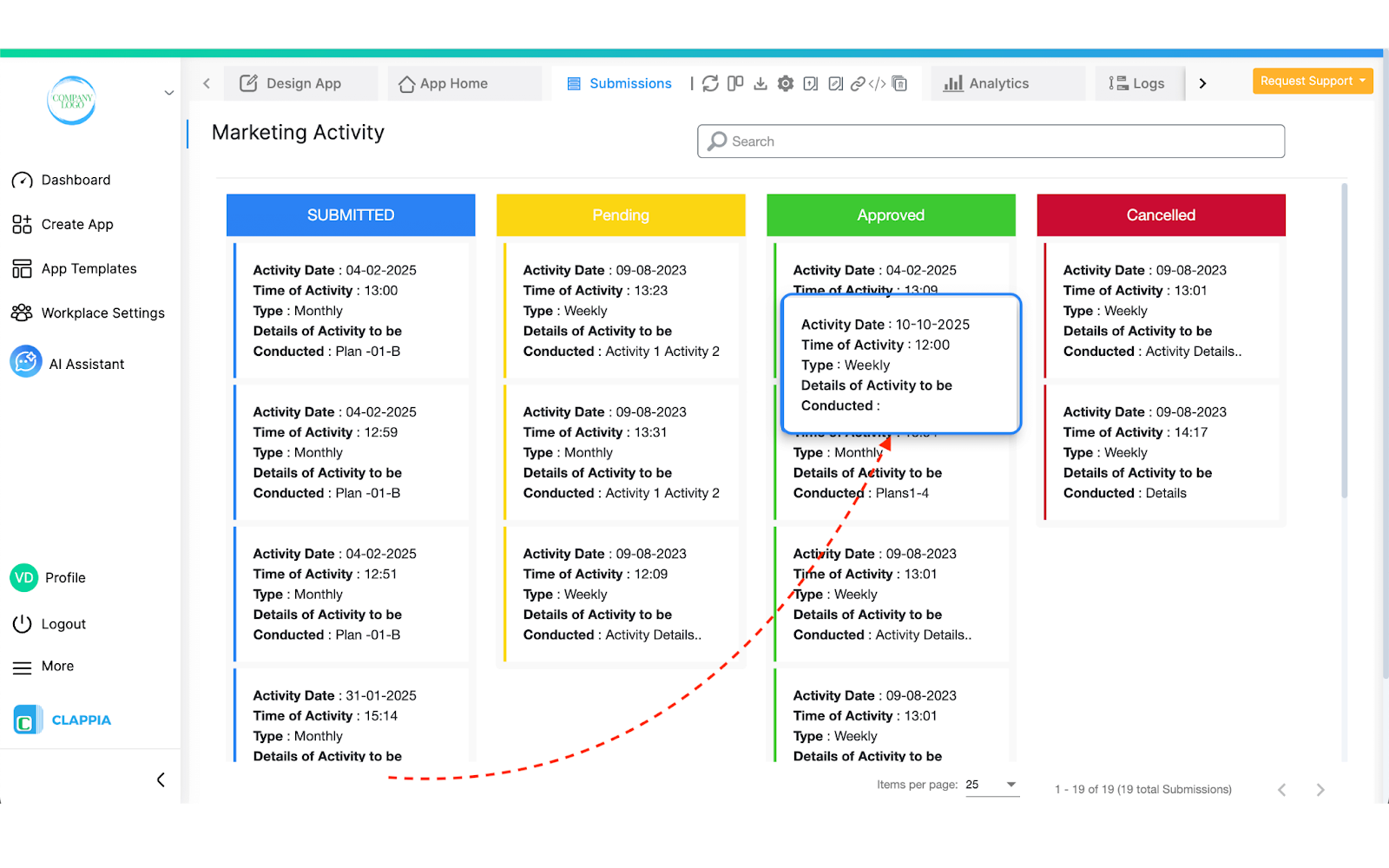The width and height of the screenshot is (1389, 868).
Task: Open Dashboard from the sidebar
Action: 76,181
